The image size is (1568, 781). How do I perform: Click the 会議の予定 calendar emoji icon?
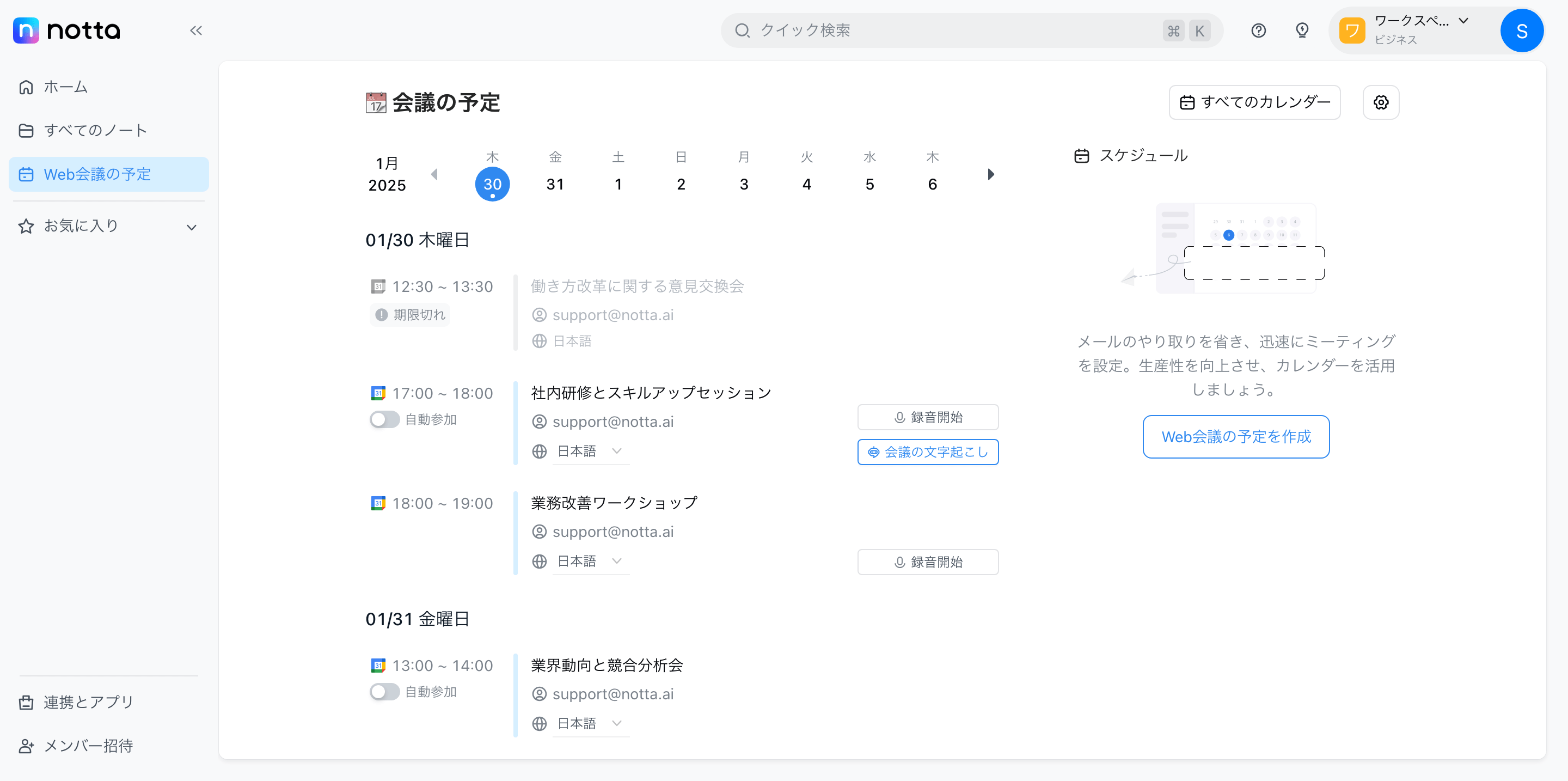point(376,102)
